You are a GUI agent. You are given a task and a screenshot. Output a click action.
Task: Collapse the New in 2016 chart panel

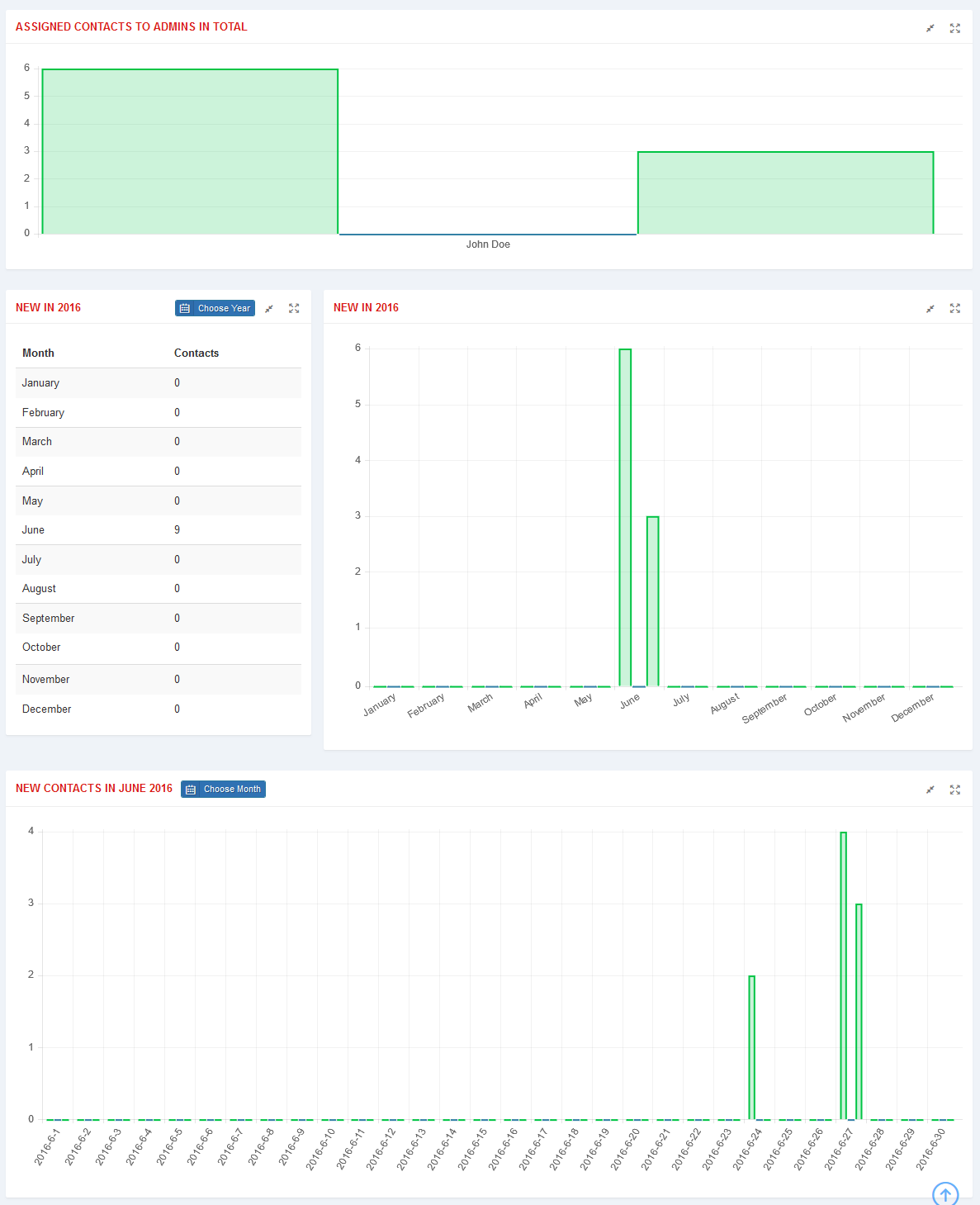930,308
